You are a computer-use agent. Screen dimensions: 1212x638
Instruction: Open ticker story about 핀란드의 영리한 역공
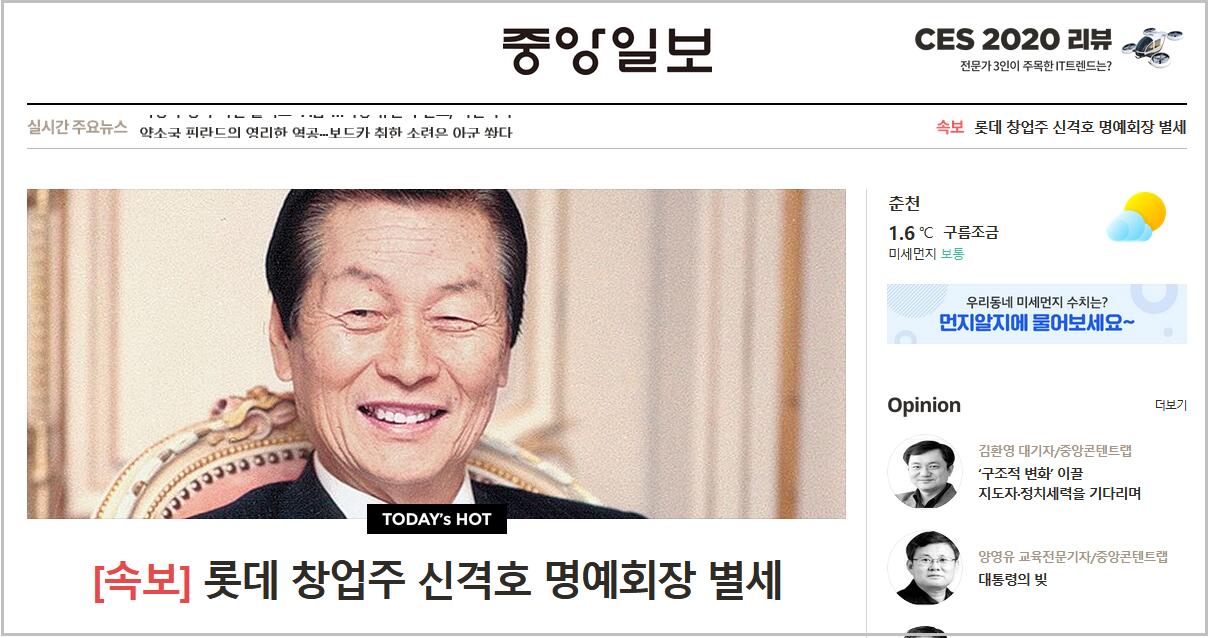(x=326, y=132)
